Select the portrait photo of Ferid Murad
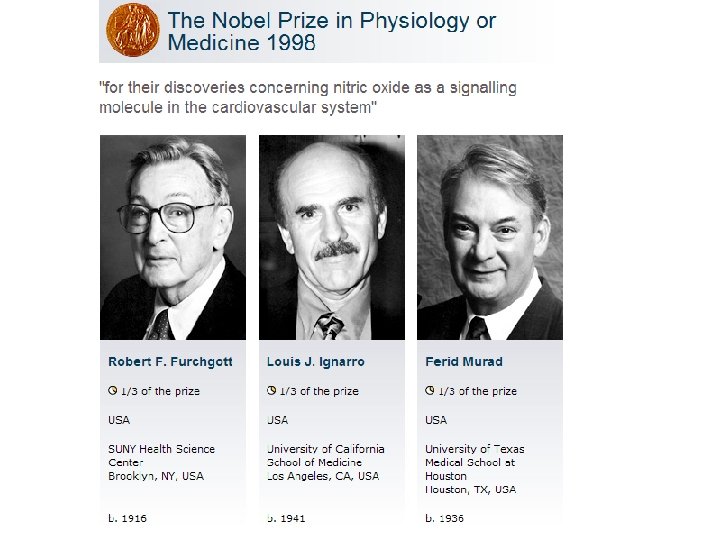720x540 pixels. click(x=490, y=237)
